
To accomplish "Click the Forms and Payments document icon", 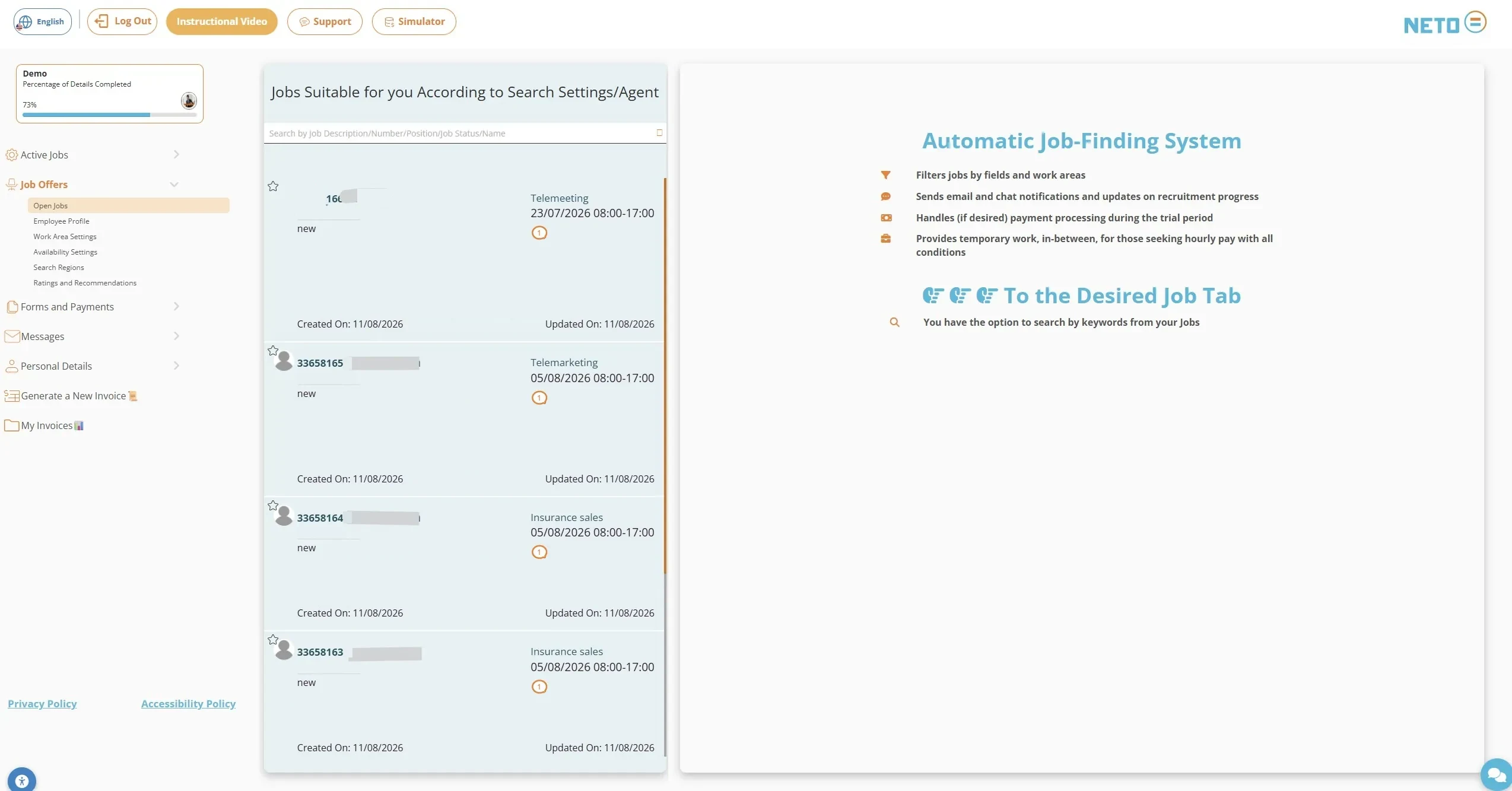I will coord(12,307).
